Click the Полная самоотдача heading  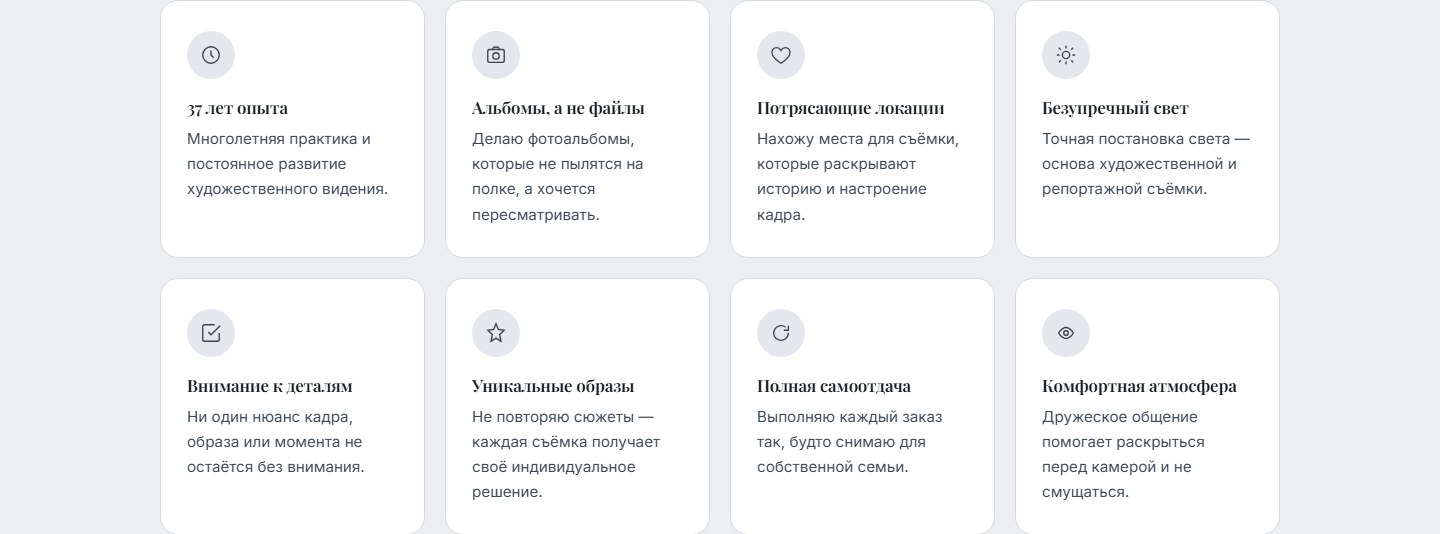tap(834, 386)
